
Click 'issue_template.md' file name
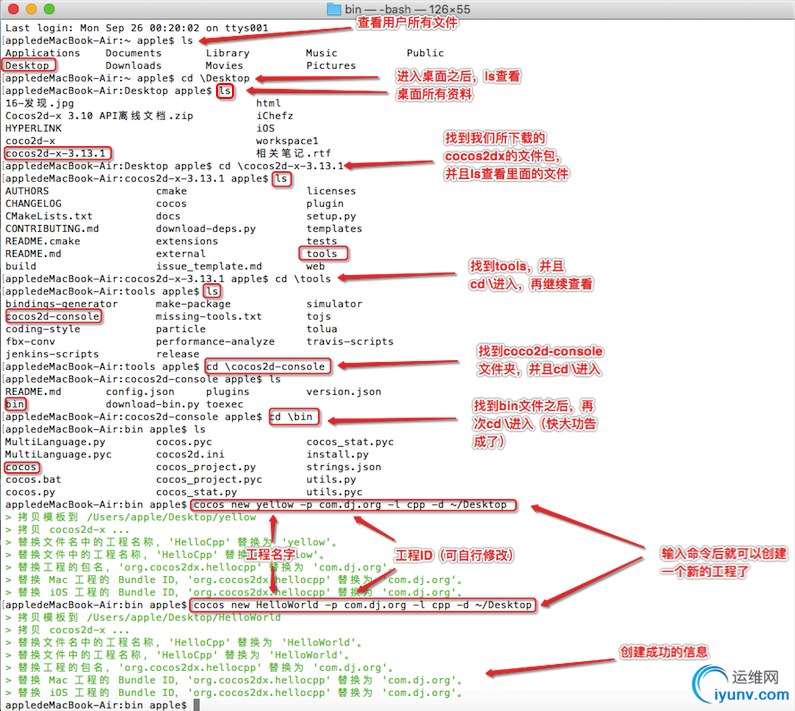pyautogui.click(x=209, y=267)
